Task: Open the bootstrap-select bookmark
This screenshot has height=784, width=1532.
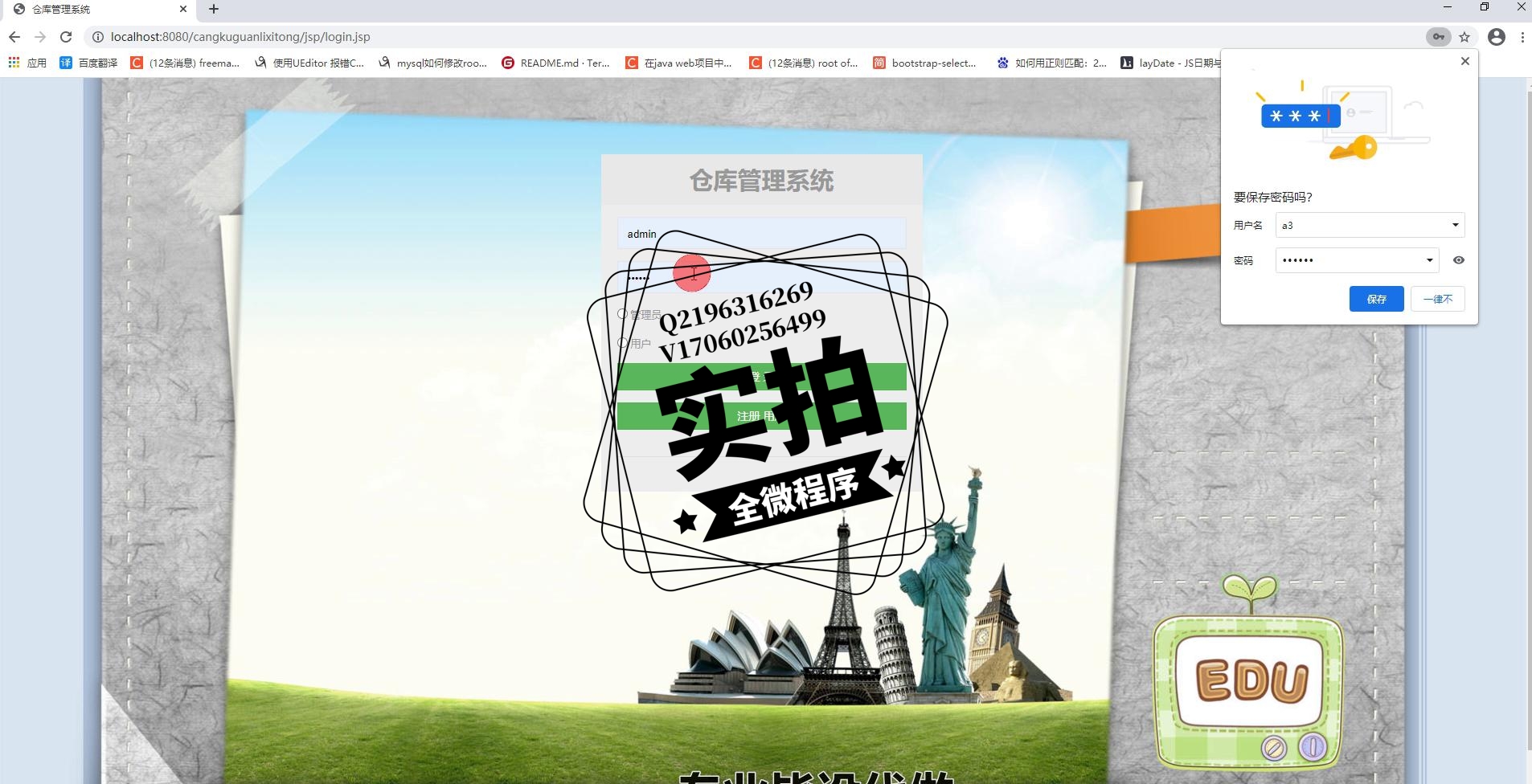Action: [925, 63]
